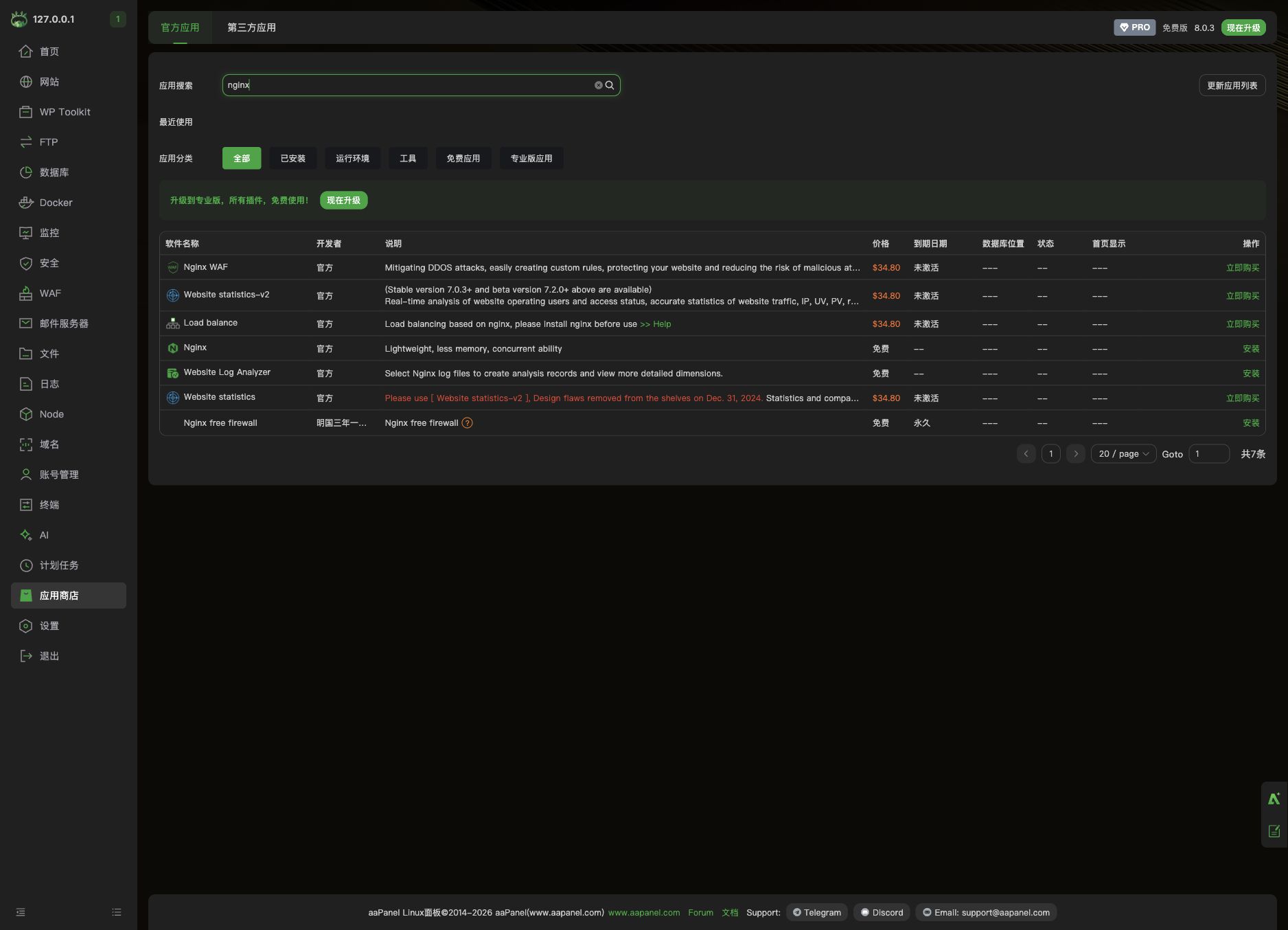1288x930 pixels.
Task: Filter by 运行环境 category
Action: [353, 158]
